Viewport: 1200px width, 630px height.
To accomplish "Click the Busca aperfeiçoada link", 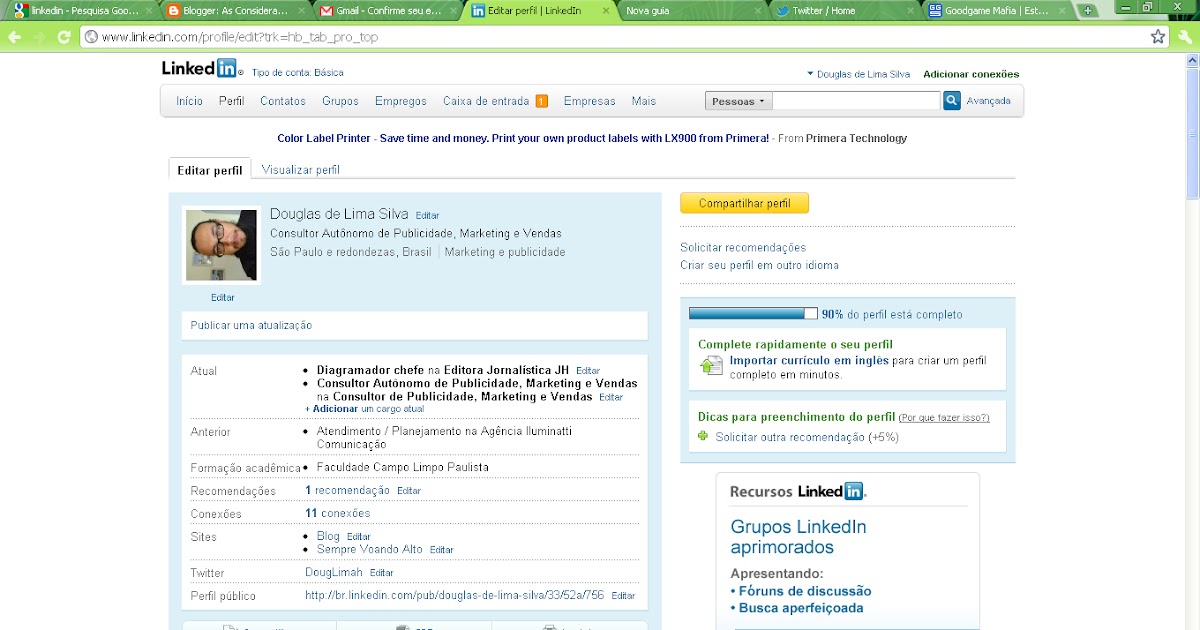I will pos(801,608).
